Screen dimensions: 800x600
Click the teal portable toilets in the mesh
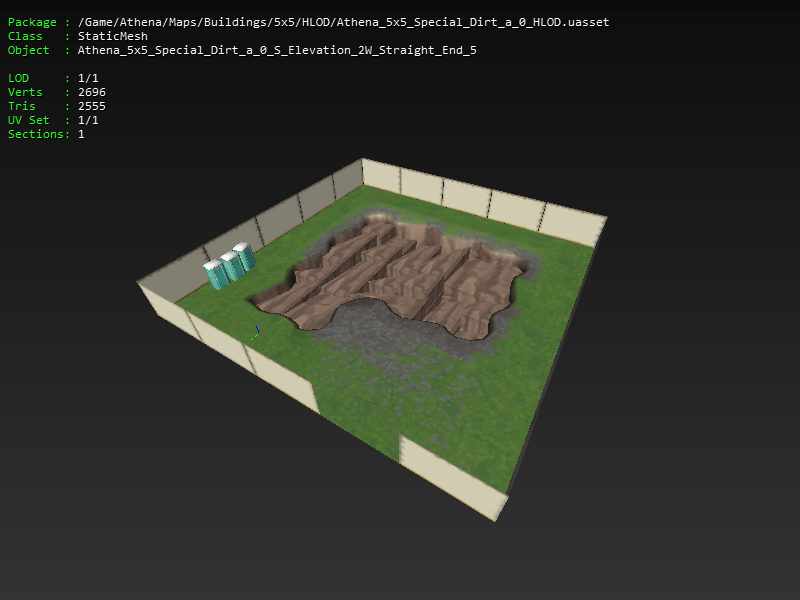pyautogui.click(x=229, y=266)
